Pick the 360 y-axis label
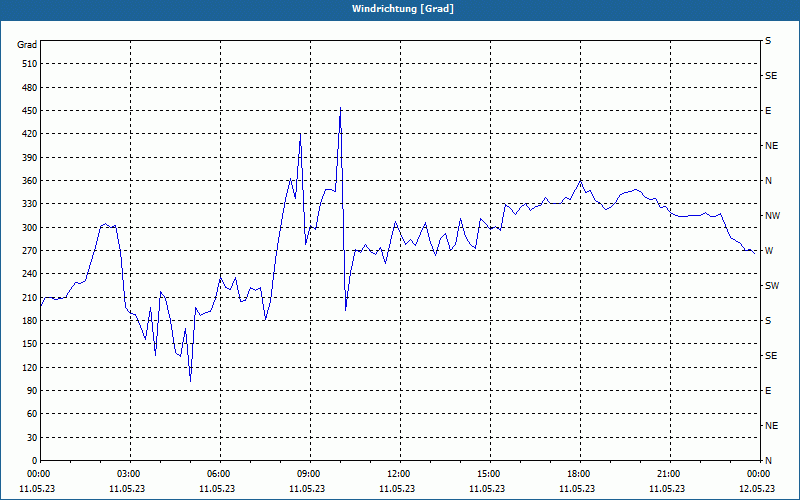Screen dimensions: 800x500 coord(30,181)
